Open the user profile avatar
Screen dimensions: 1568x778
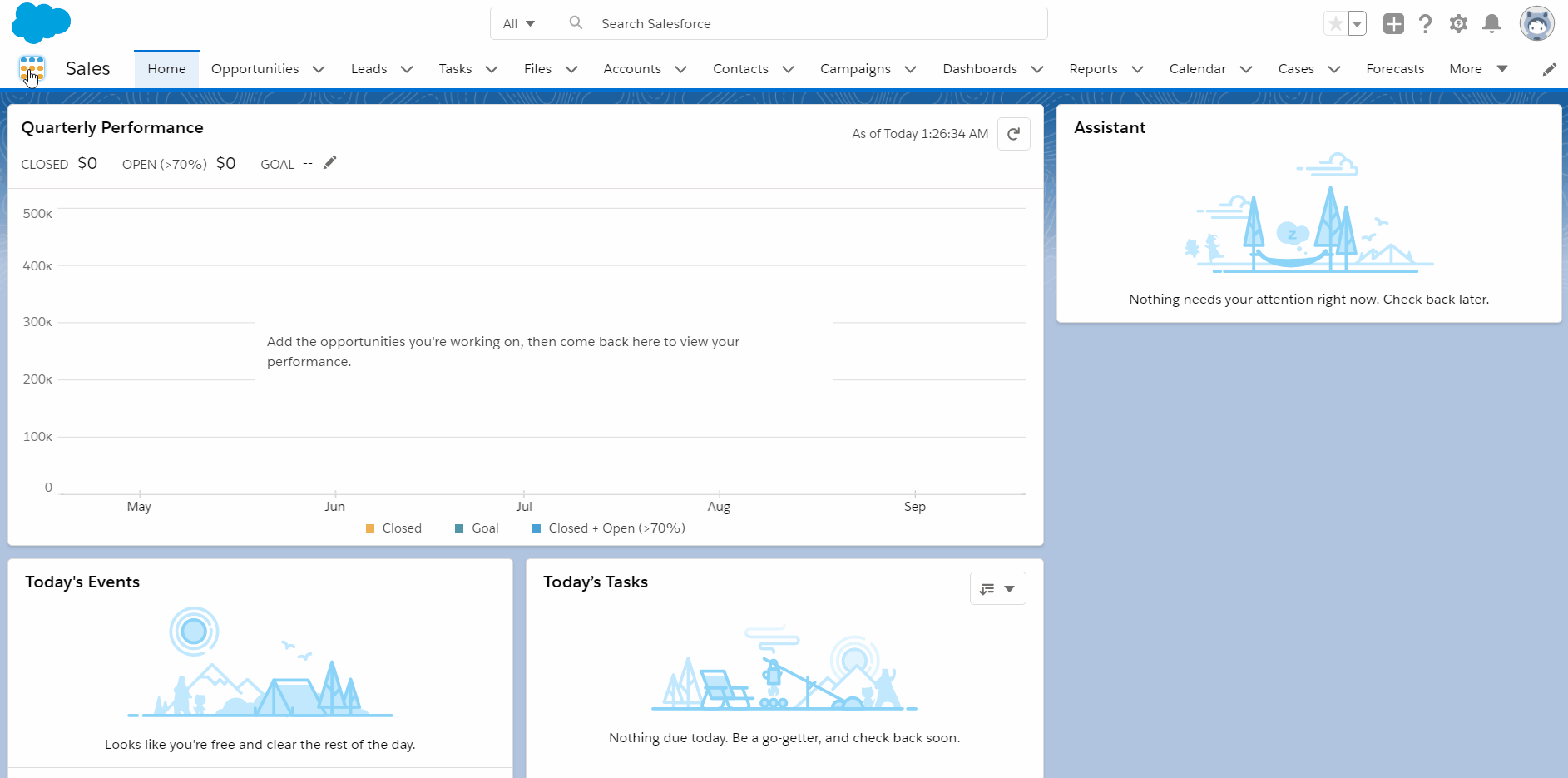pyautogui.click(x=1536, y=24)
